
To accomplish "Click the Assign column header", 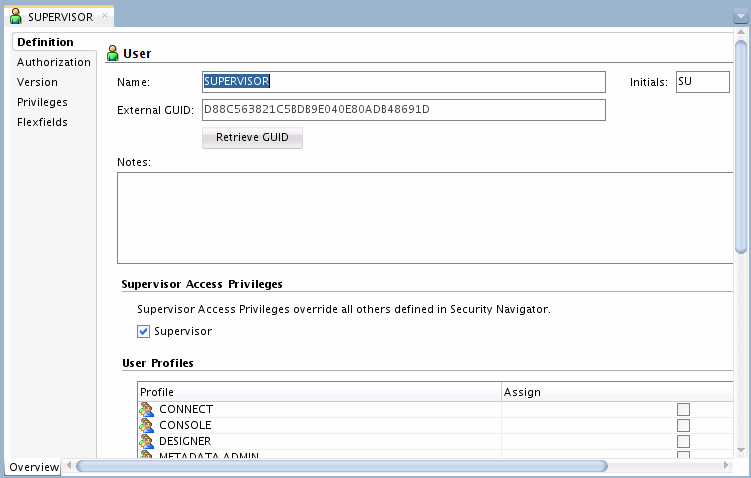I will [617, 392].
